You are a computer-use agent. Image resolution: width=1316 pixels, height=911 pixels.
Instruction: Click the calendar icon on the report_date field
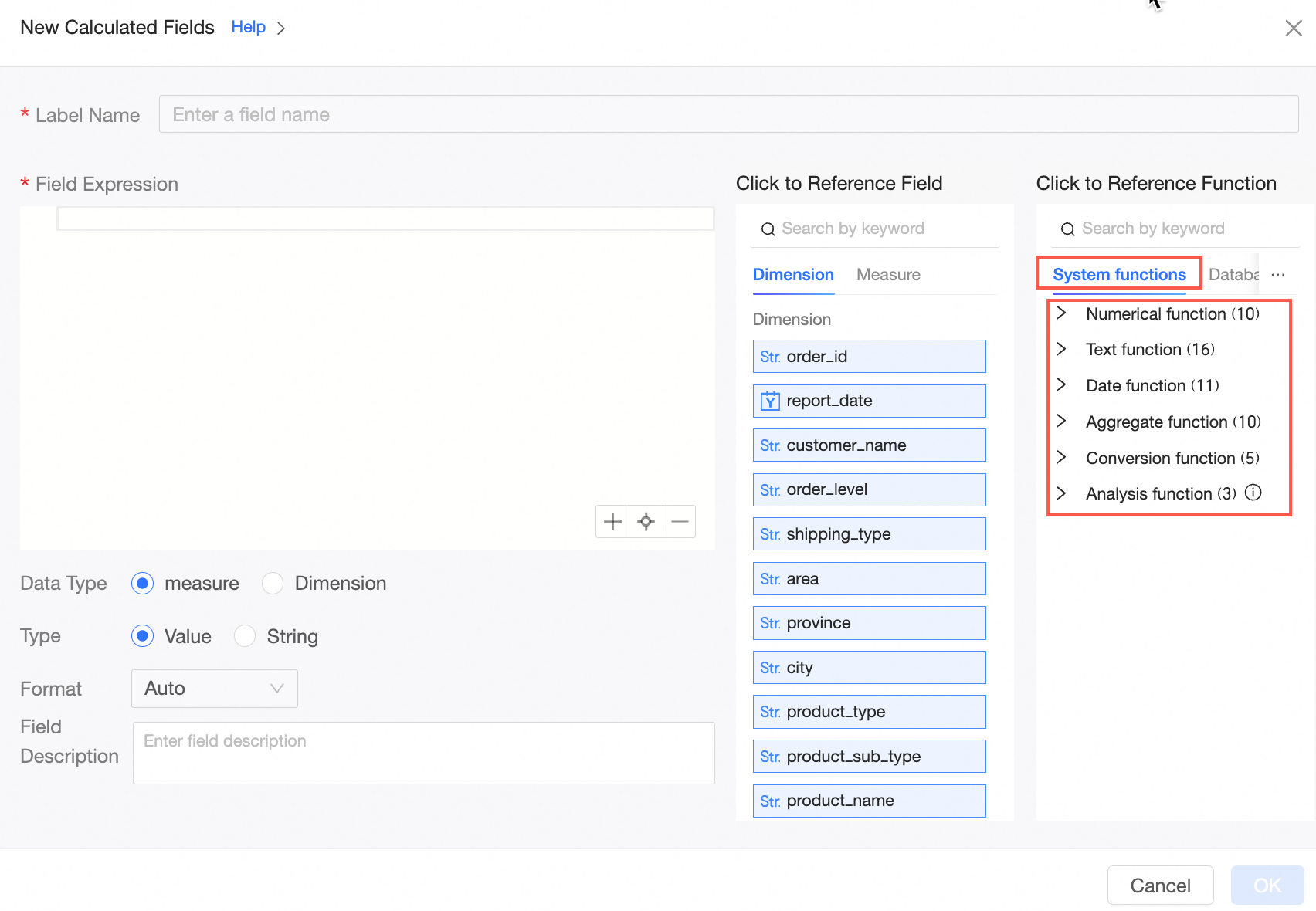[770, 401]
